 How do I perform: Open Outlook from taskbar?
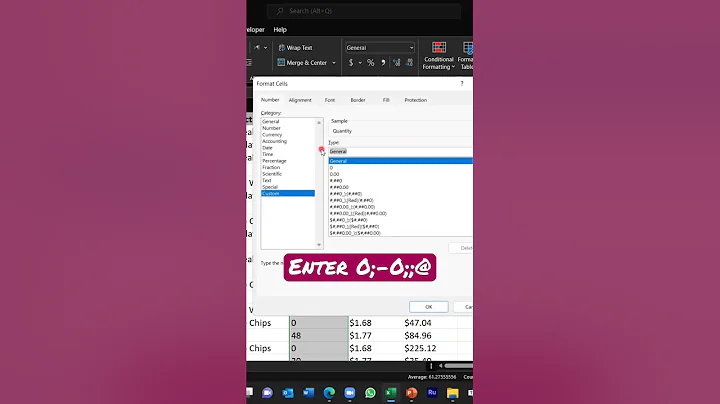tap(288, 393)
